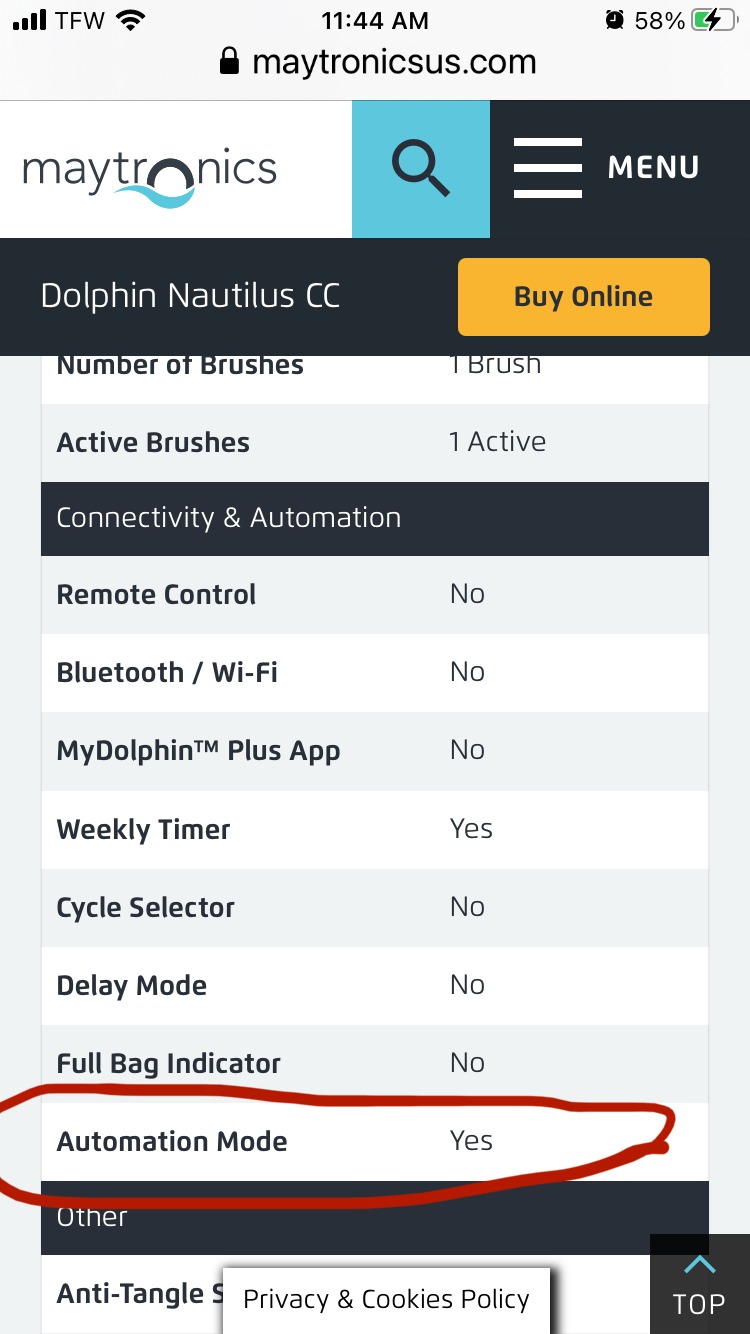Tap the Dolphin Nautilus CC title
This screenshot has height=1334, width=750.
coord(190,296)
